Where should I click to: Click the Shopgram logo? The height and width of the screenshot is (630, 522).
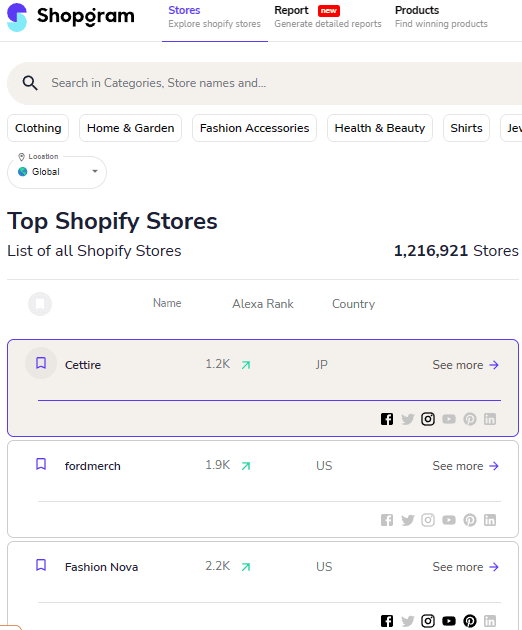[x=71, y=17]
